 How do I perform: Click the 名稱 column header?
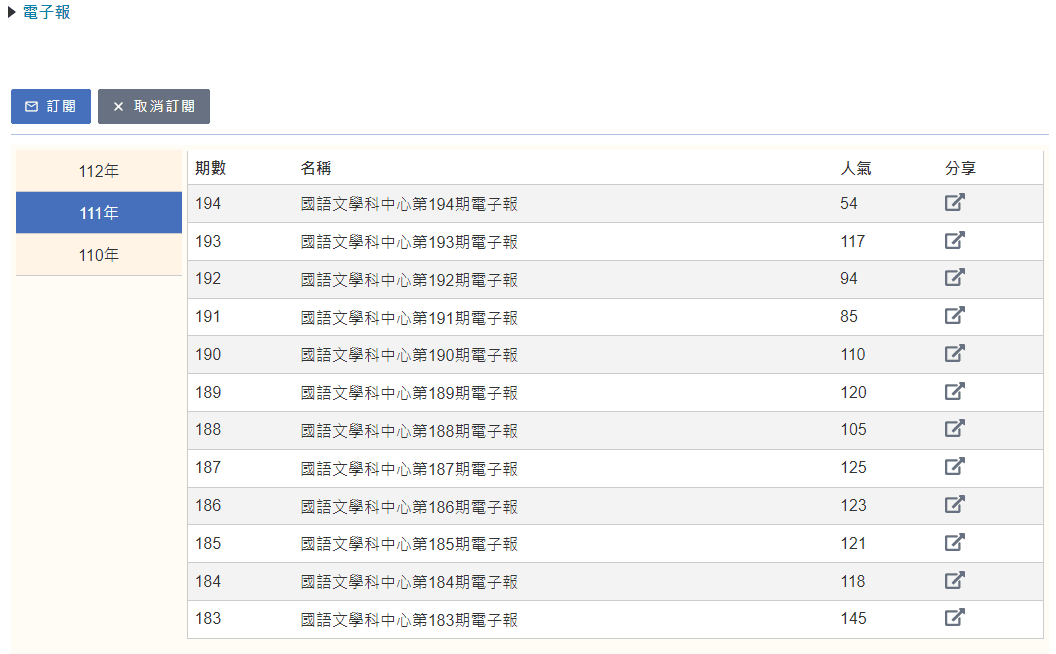(316, 168)
